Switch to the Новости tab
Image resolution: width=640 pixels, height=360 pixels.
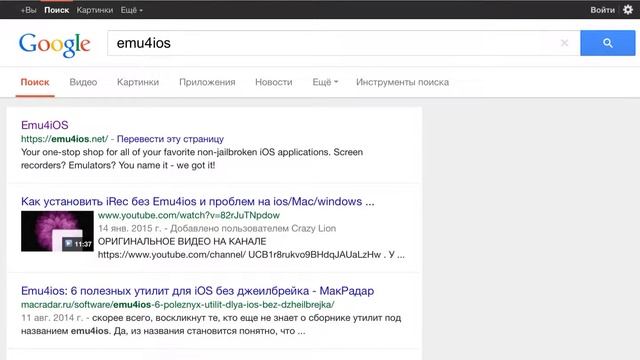click(x=273, y=82)
